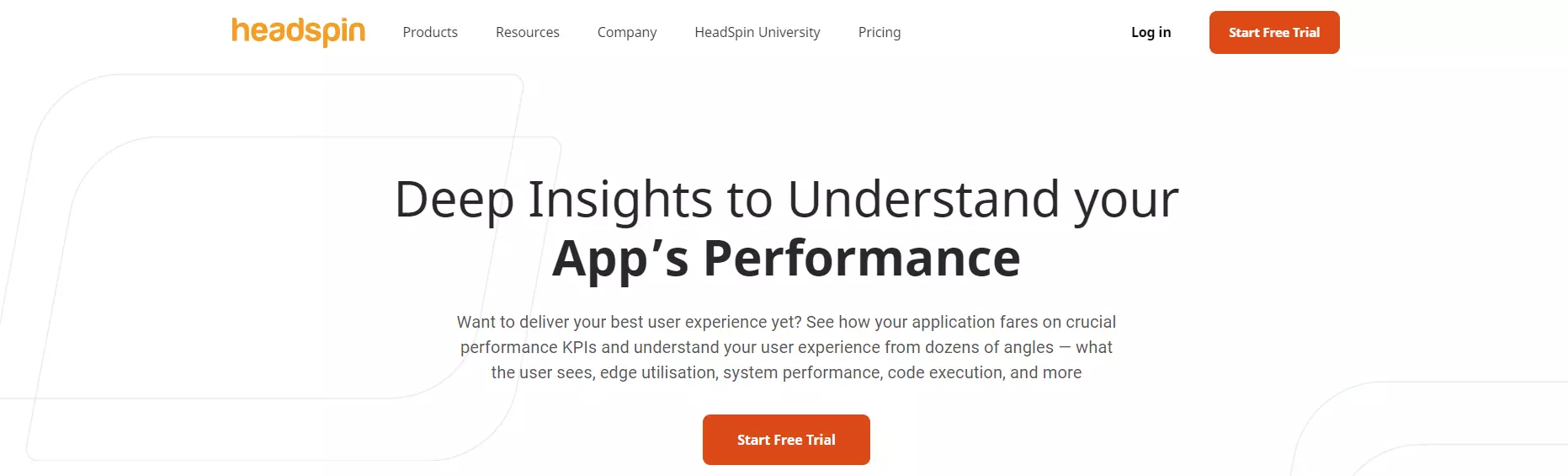Click the bold 'App's Performance' heading

click(x=786, y=258)
